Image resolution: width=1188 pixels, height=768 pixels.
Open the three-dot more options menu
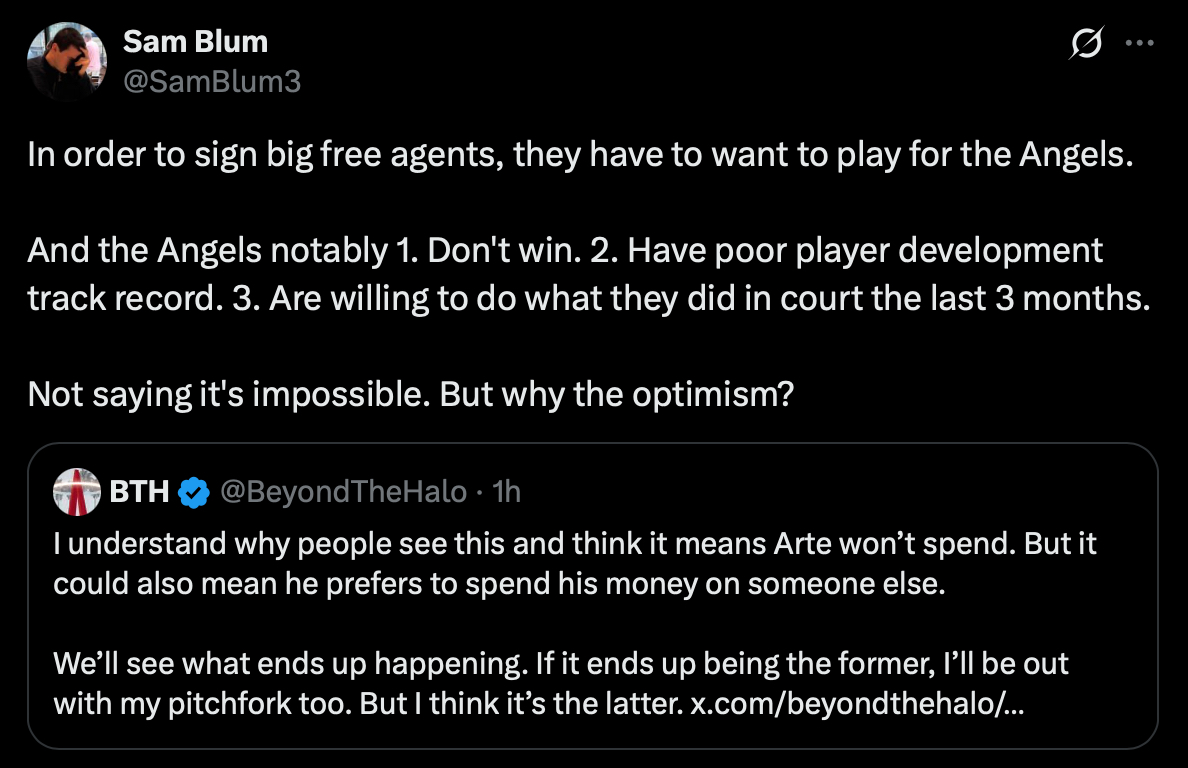1139,43
